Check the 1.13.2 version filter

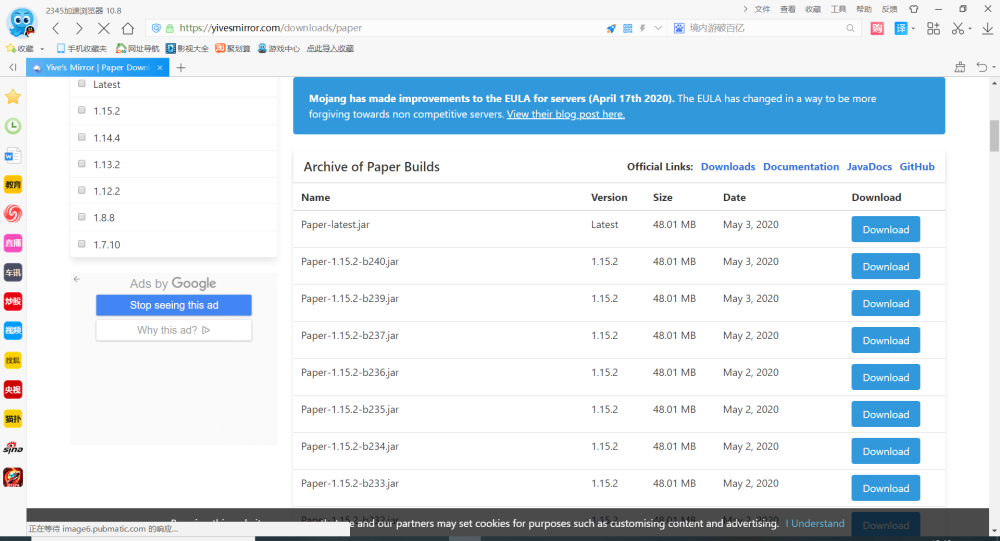tap(82, 164)
